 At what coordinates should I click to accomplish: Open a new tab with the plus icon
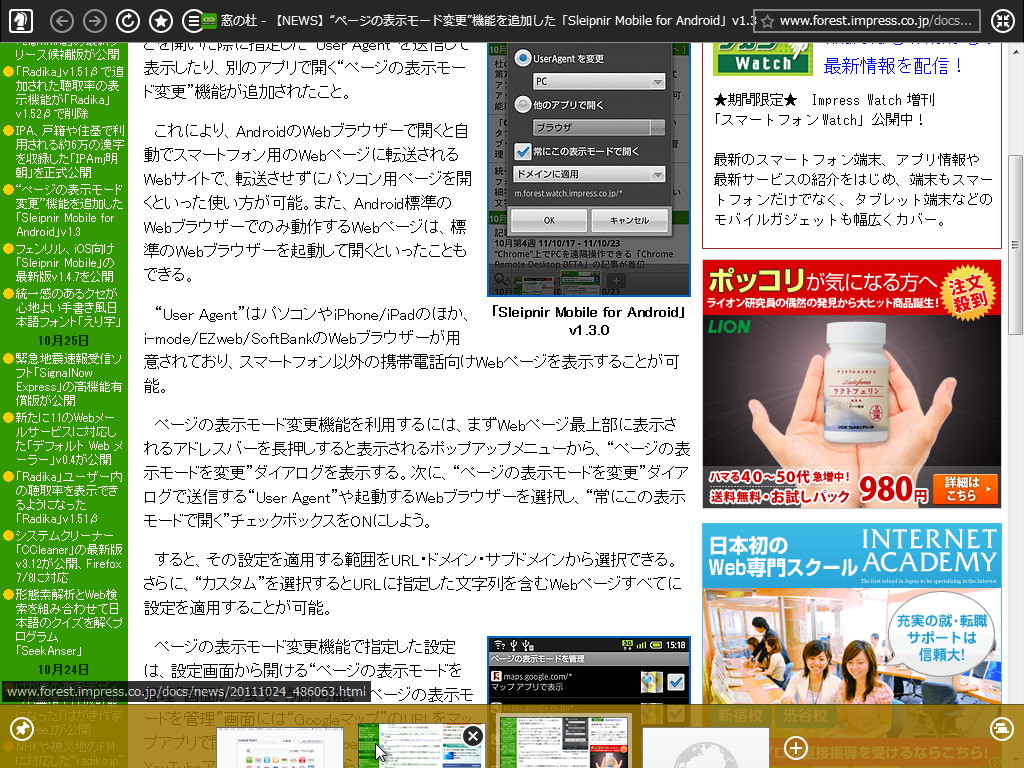point(795,747)
